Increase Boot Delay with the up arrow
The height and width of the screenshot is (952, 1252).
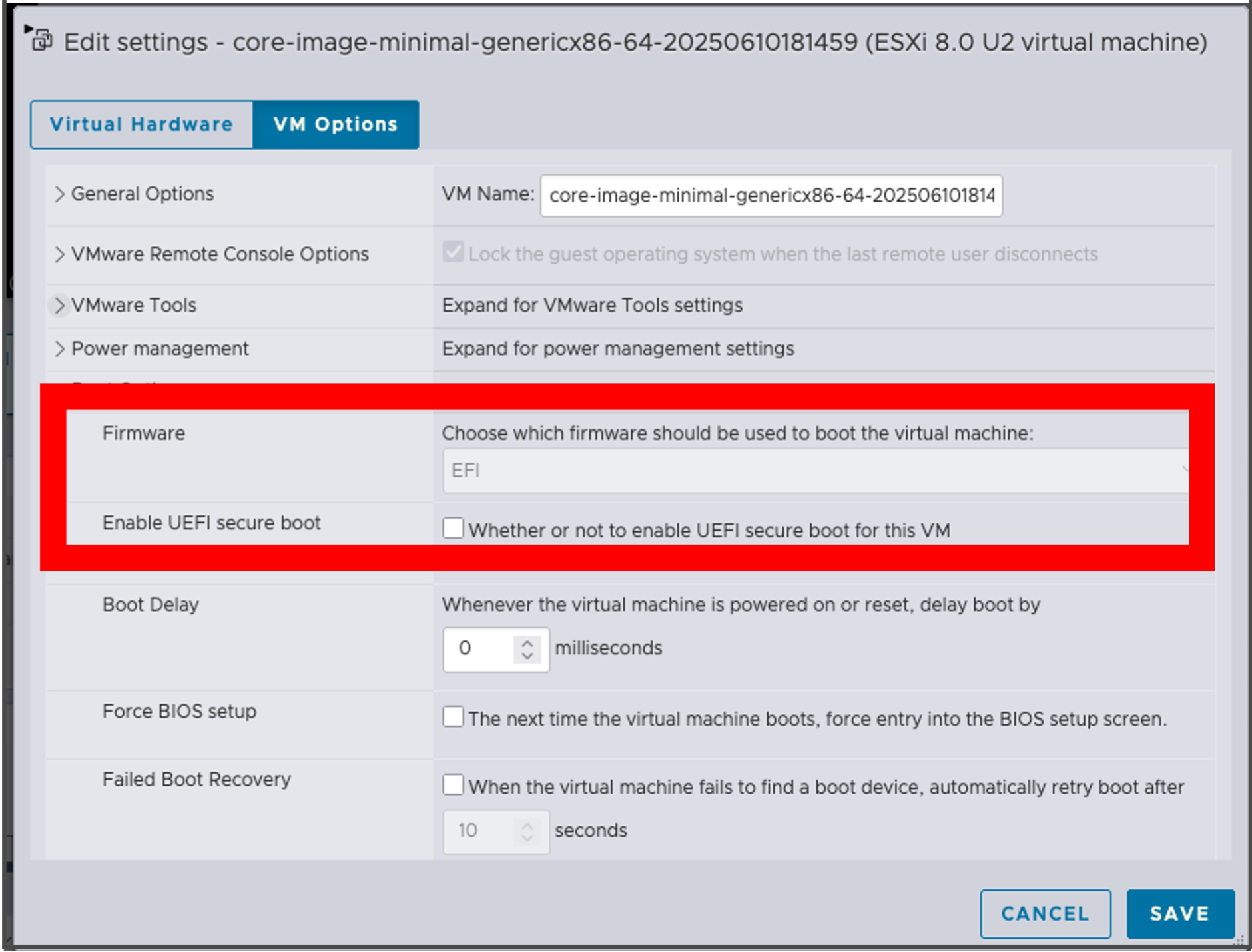(527, 643)
